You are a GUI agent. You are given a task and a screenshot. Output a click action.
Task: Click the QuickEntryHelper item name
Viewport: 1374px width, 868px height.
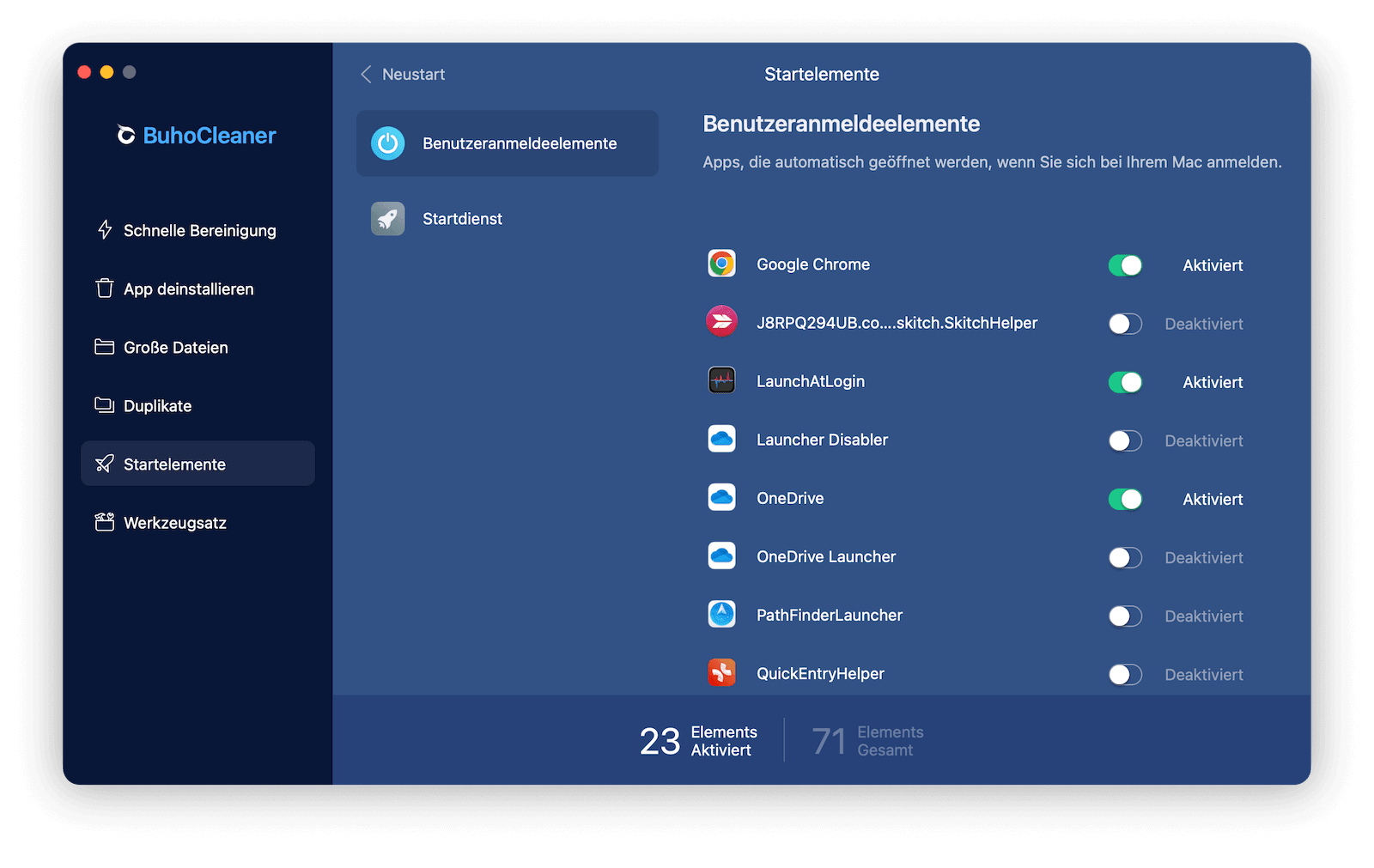coord(820,673)
